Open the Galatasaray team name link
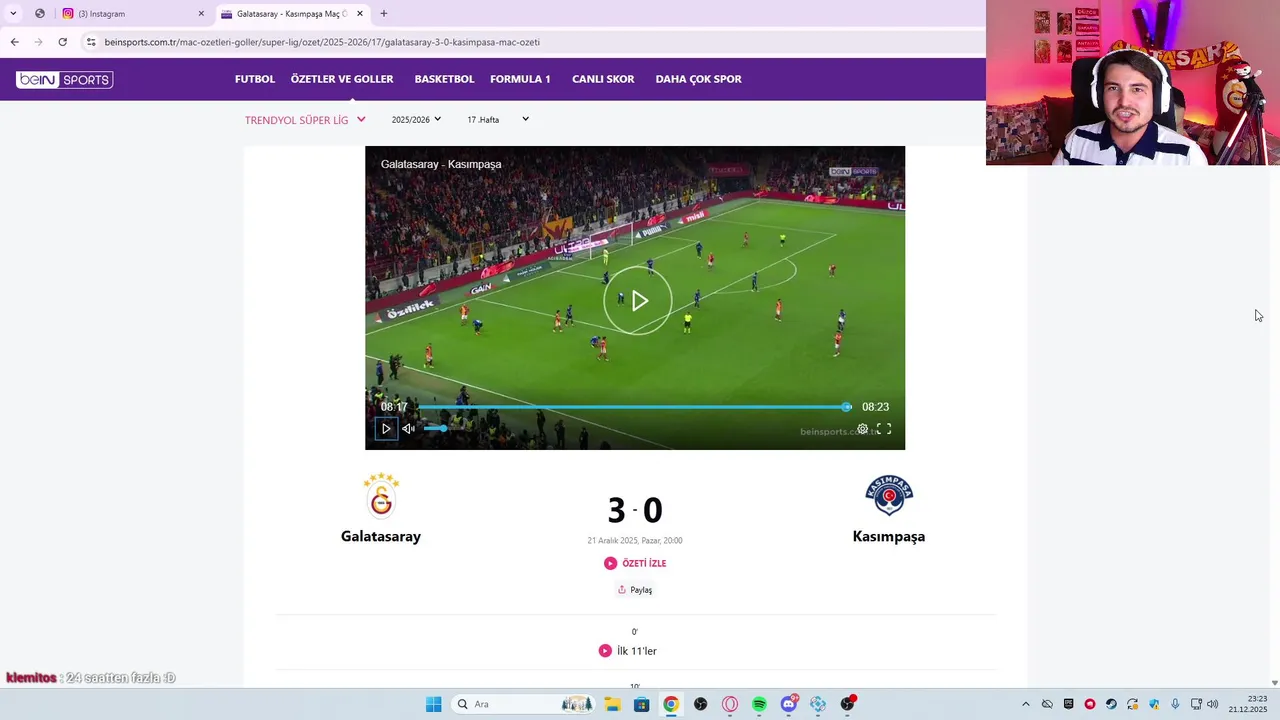Image resolution: width=1280 pixels, height=720 pixels. click(381, 536)
